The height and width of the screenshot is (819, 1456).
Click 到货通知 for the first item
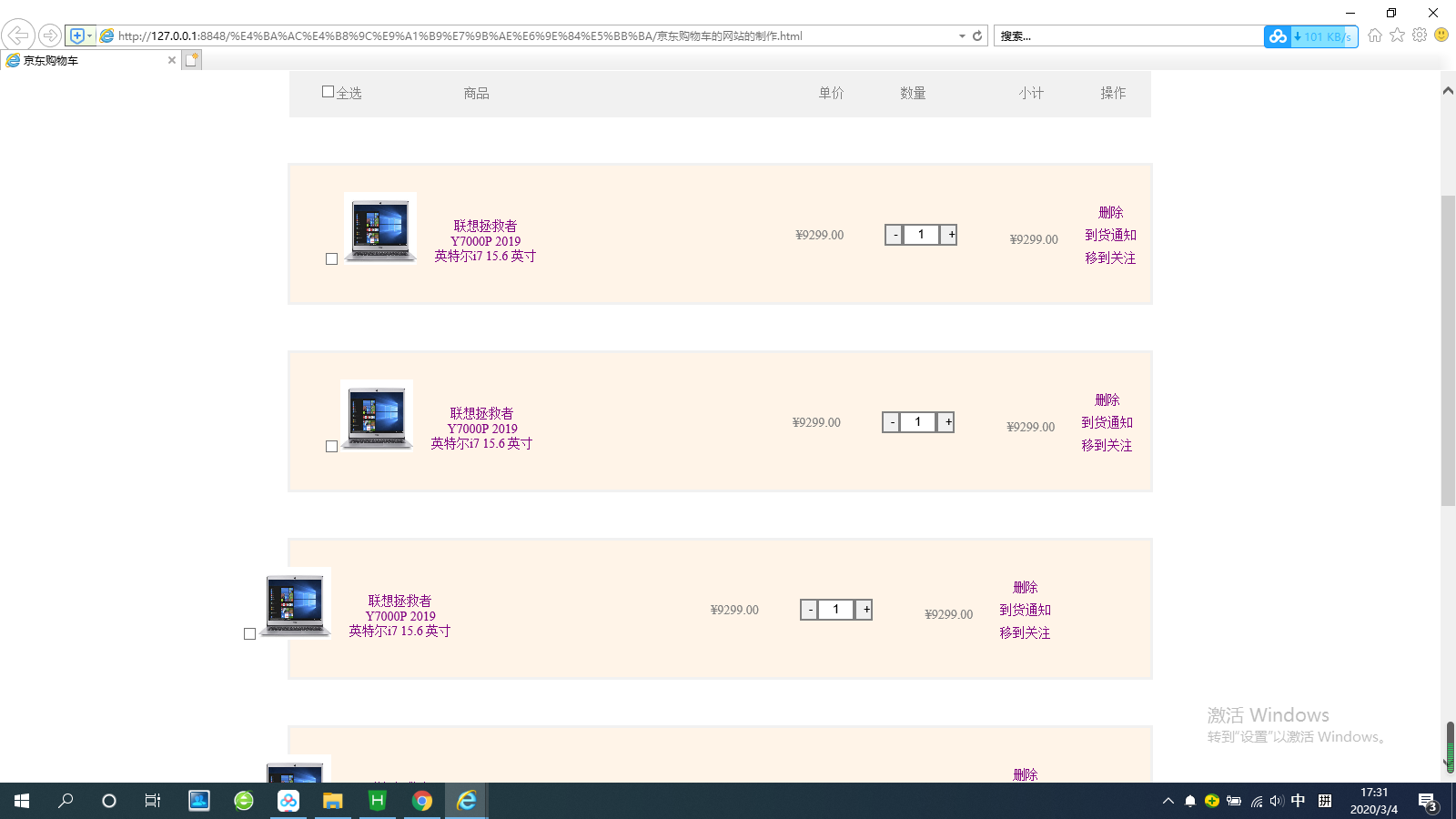coord(1110,235)
